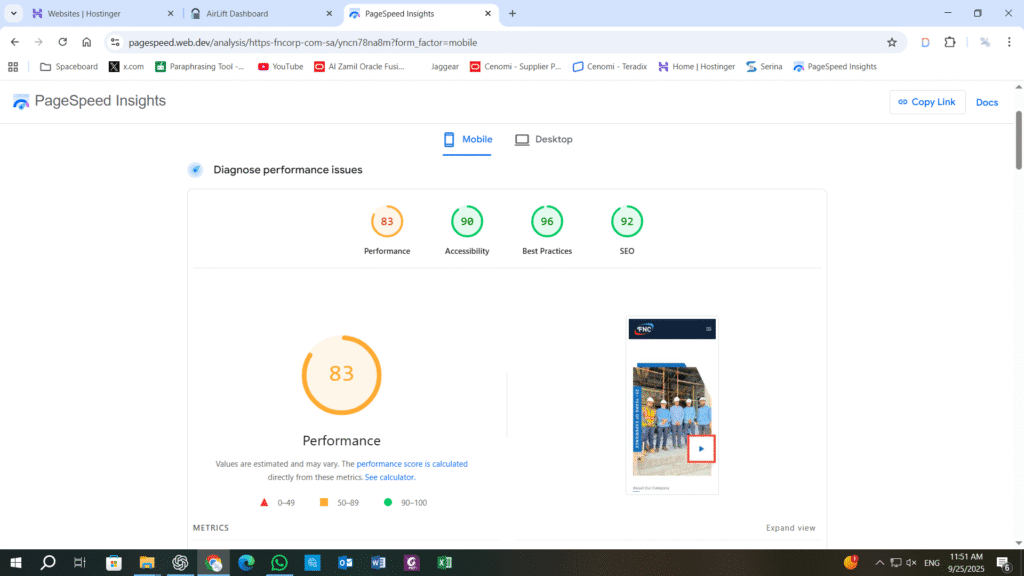Viewport: 1024px width, 576px height.
Task: Open a new browser tab
Action: click(x=513, y=14)
